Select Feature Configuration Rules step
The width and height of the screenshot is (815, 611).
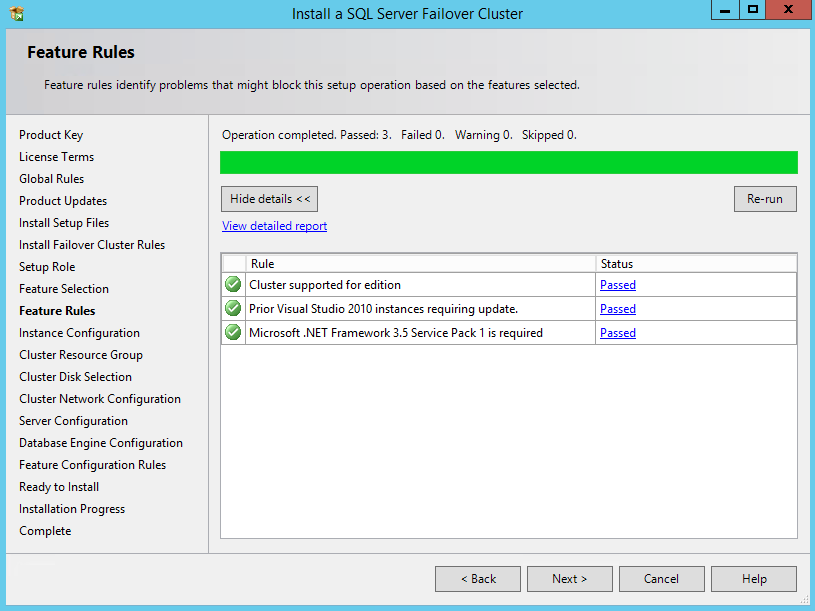(x=93, y=465)
